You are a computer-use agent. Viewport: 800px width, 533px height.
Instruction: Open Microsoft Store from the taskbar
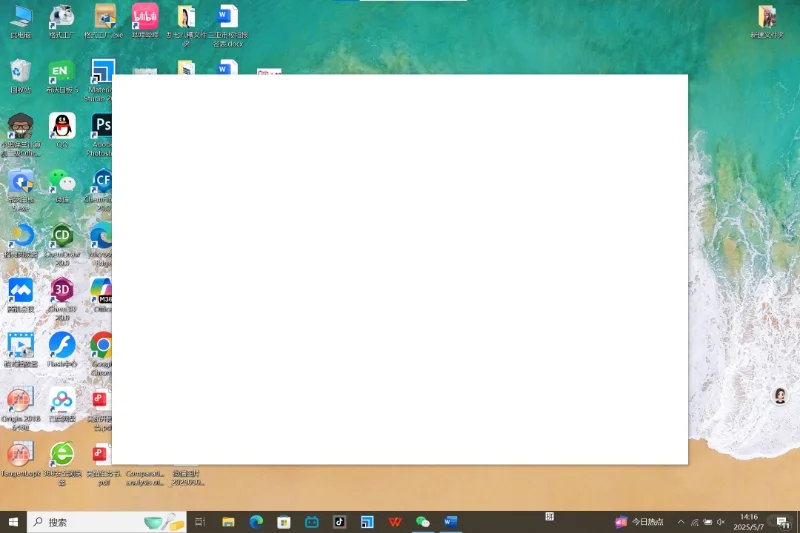(x=284, y=522)
